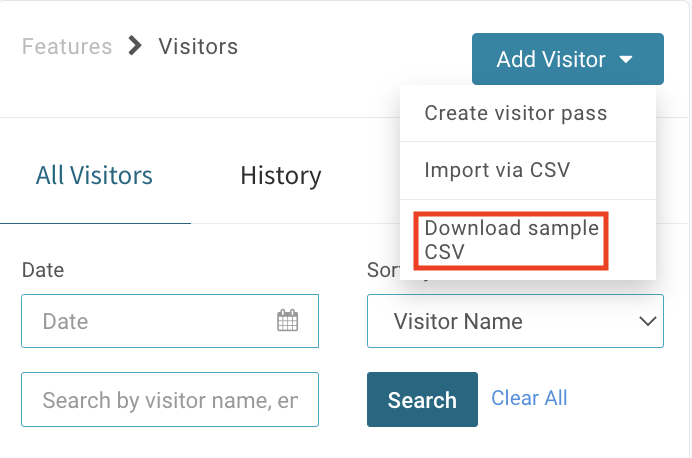Open the Add Visitor dropdown button

(x=568, y=59)
